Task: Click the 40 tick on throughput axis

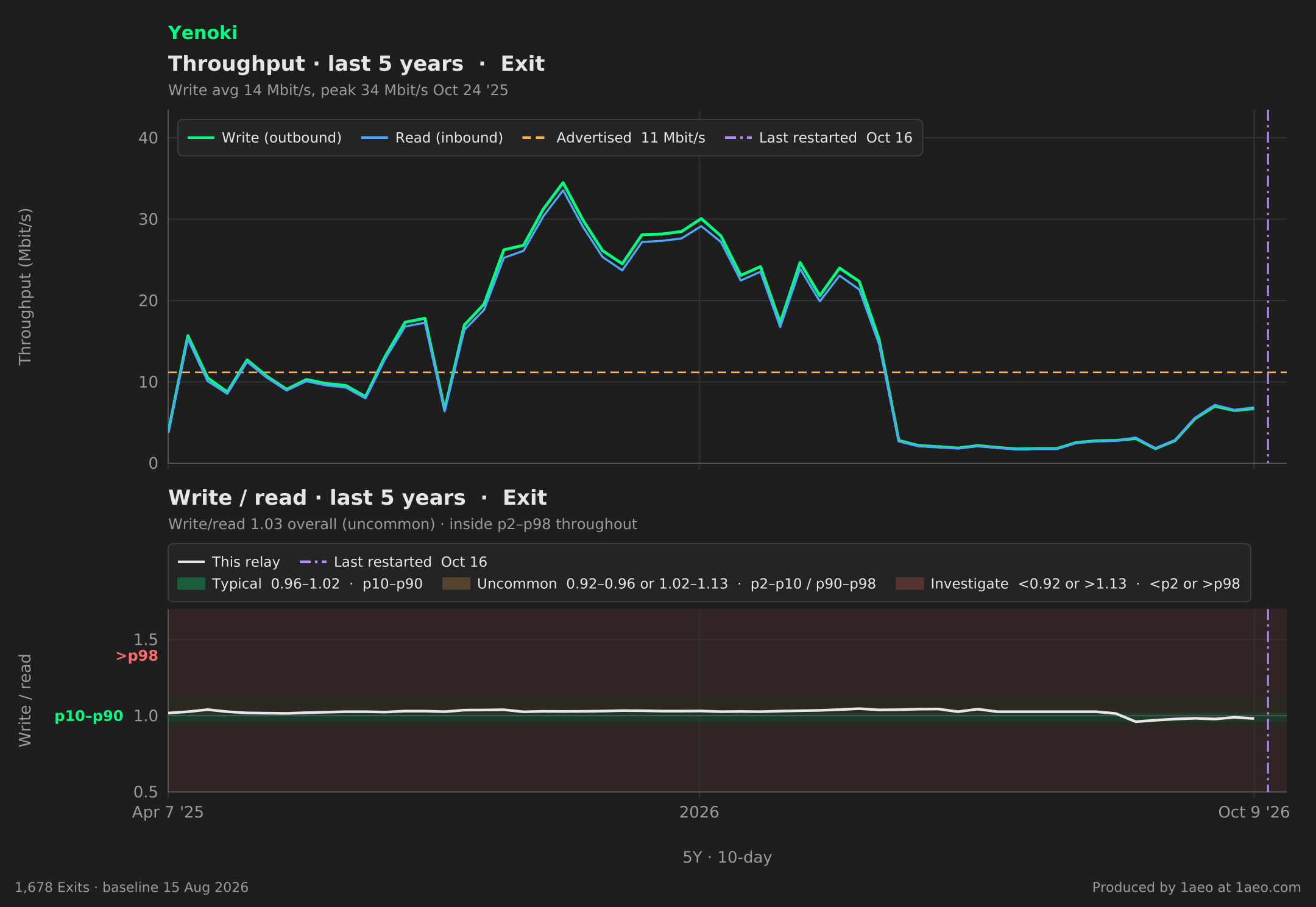Action: click(x=148, y=138)
